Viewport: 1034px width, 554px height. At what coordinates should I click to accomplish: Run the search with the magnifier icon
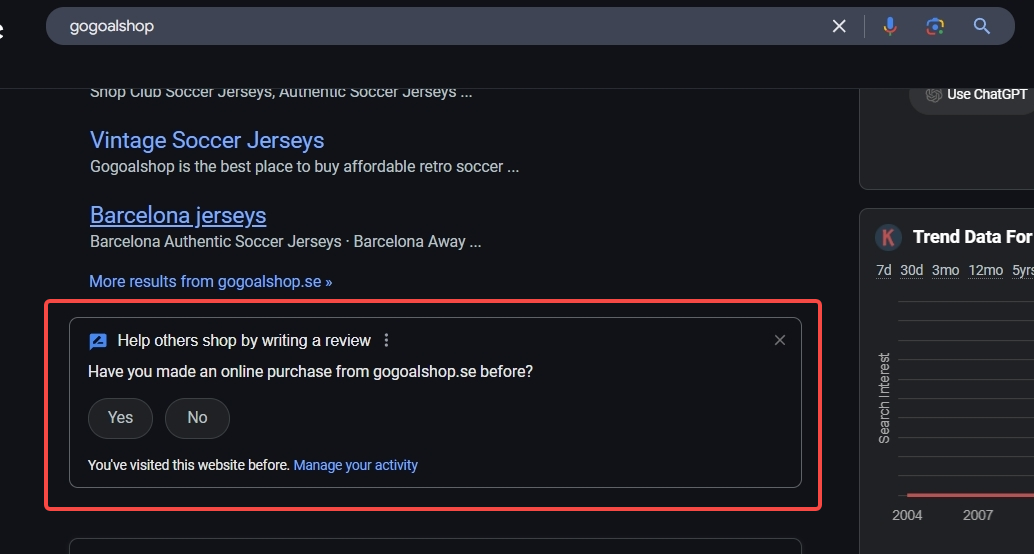click(982, 26)
